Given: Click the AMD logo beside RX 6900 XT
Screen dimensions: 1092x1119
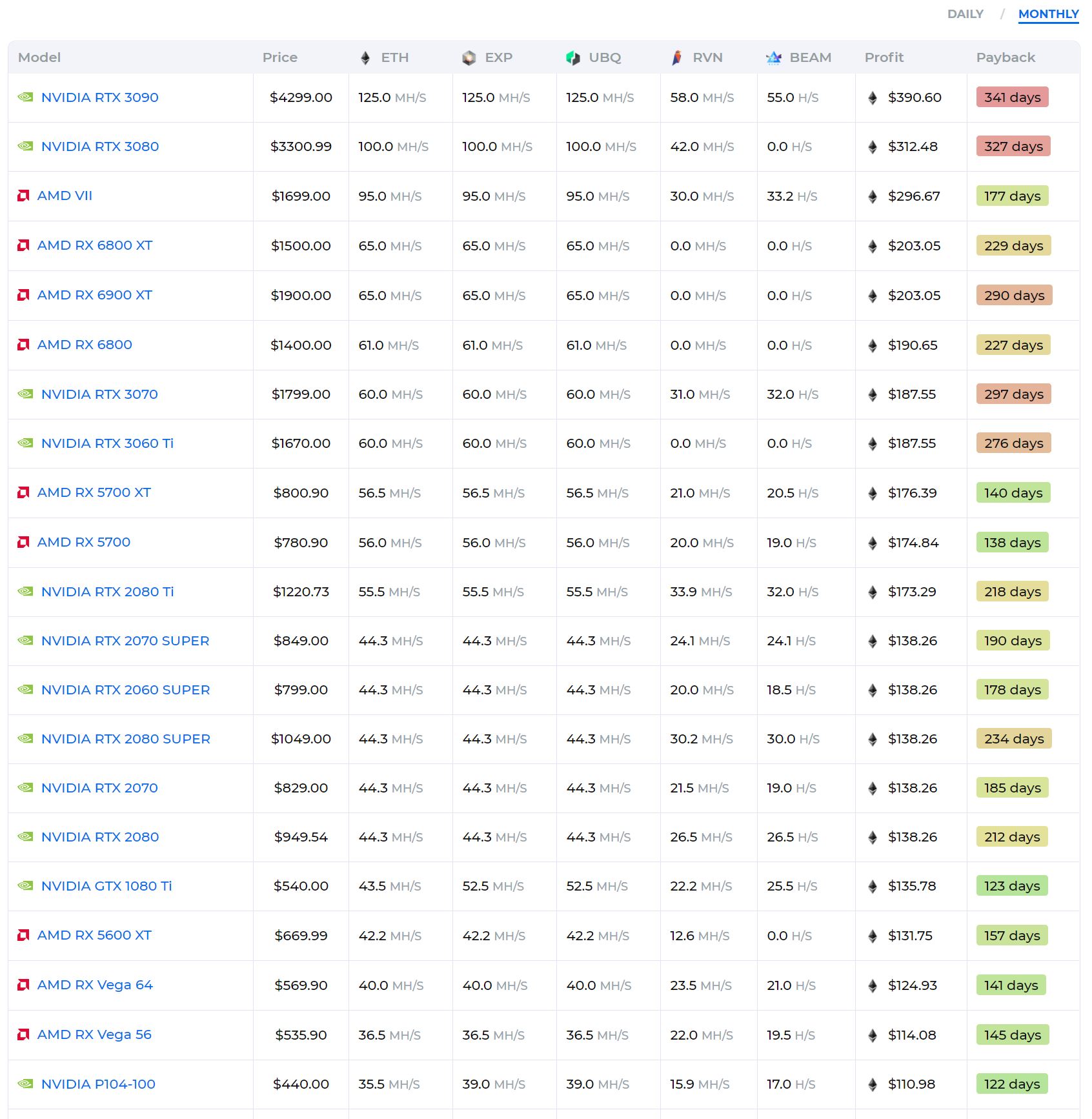Looking at the screenshot, I should [x=24, y=295].
